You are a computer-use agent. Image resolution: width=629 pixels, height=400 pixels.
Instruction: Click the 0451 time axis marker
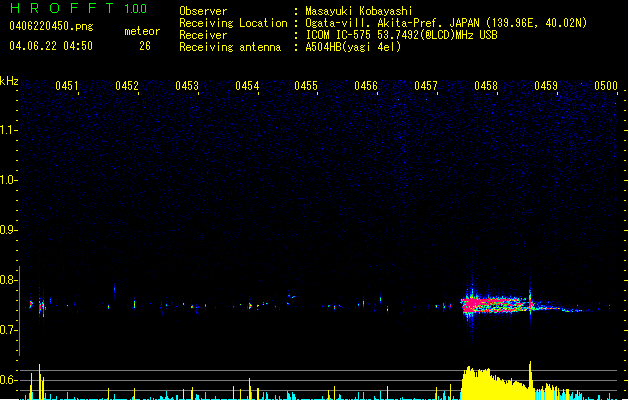67,87
